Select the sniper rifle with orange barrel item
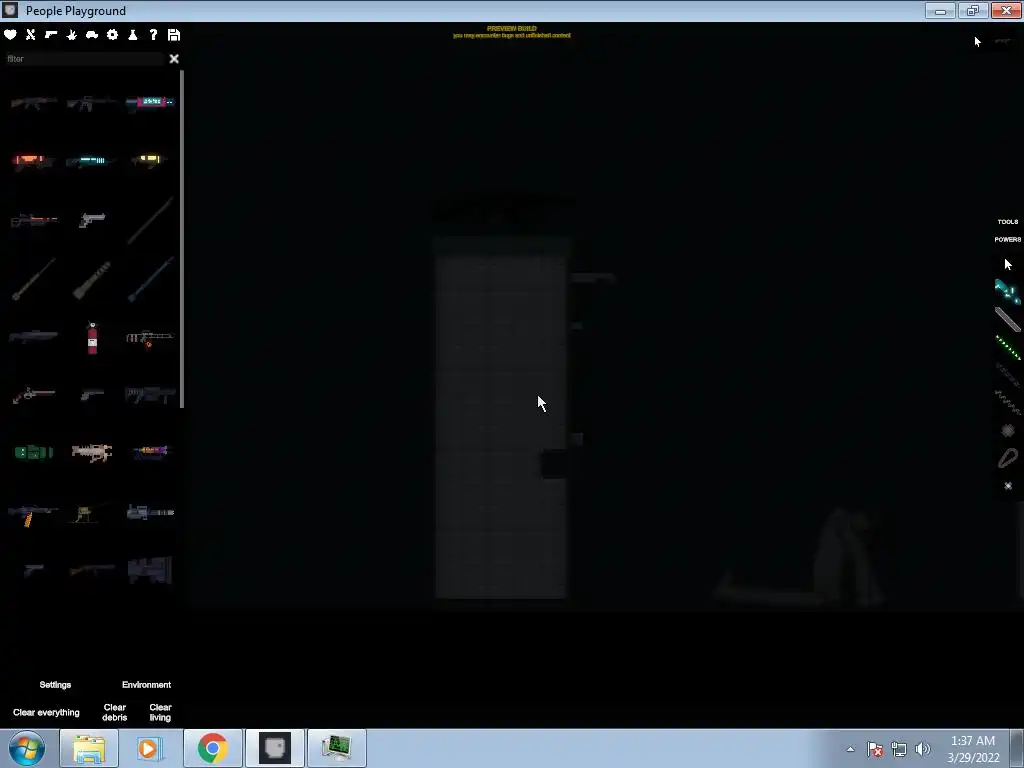The image size is (1024, 768). pos(34,220)
